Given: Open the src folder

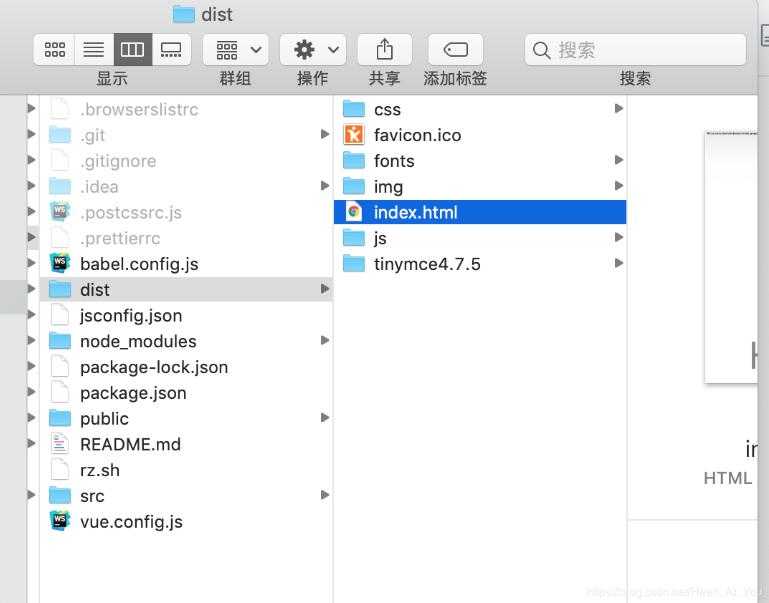Looking at the screenshot, I should [92, 496].
